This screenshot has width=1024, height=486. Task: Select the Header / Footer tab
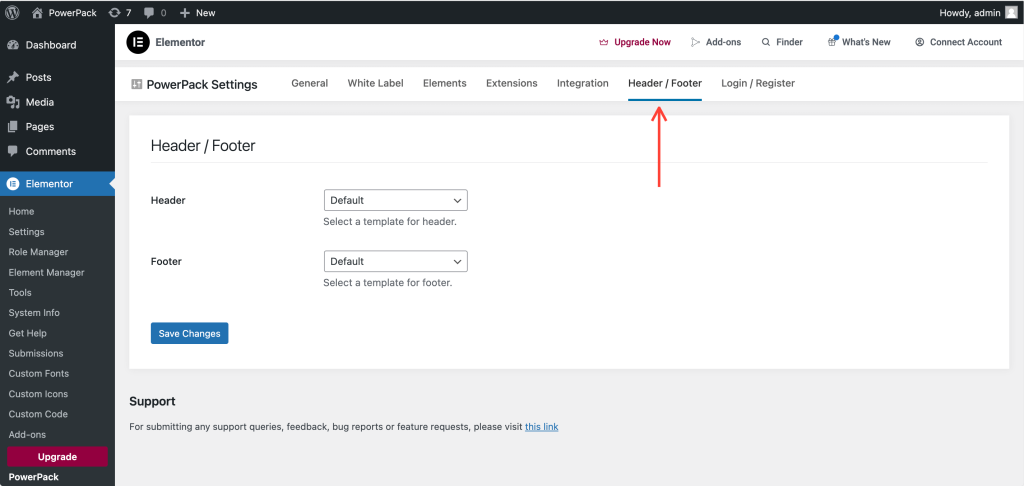pos(665,83)
